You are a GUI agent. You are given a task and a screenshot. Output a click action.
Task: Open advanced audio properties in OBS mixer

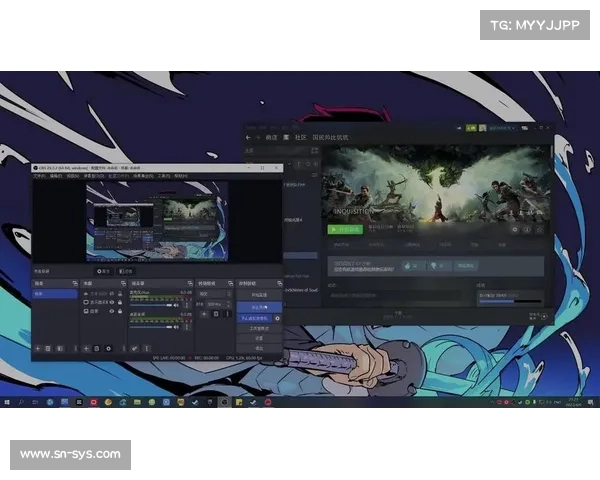[135, 348]
